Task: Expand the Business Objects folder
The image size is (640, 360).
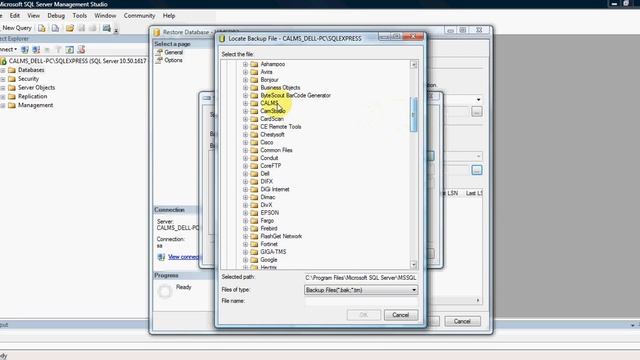Action: 245,88
